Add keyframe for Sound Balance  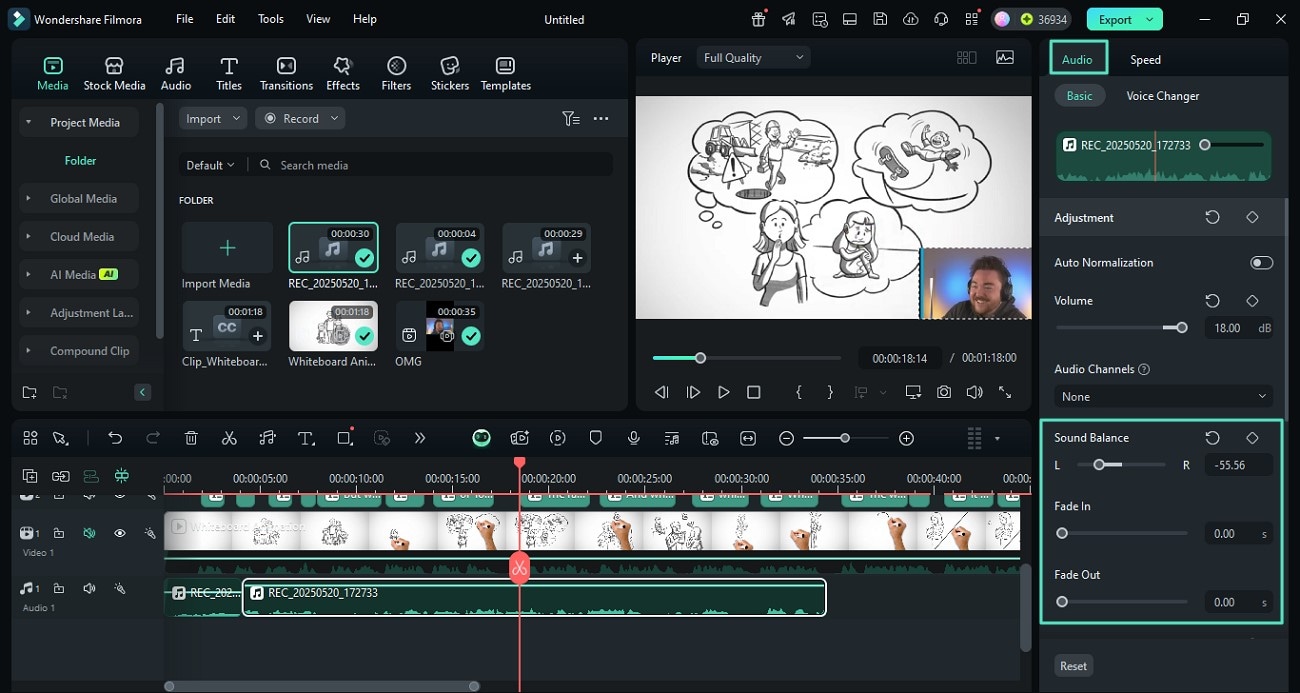[x=1252, y=438]
